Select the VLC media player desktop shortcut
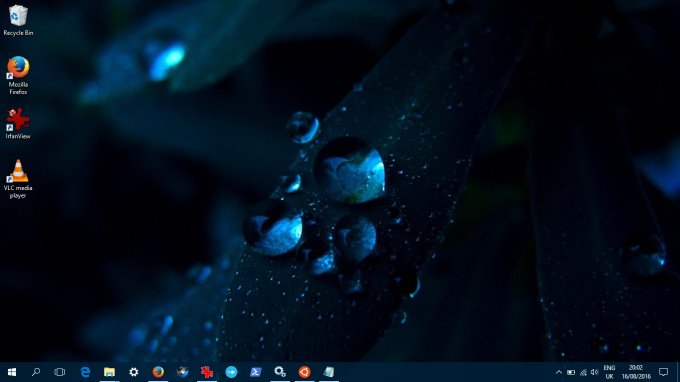The image size is (680, 382). pyautogui.click(x=18, y=179)
